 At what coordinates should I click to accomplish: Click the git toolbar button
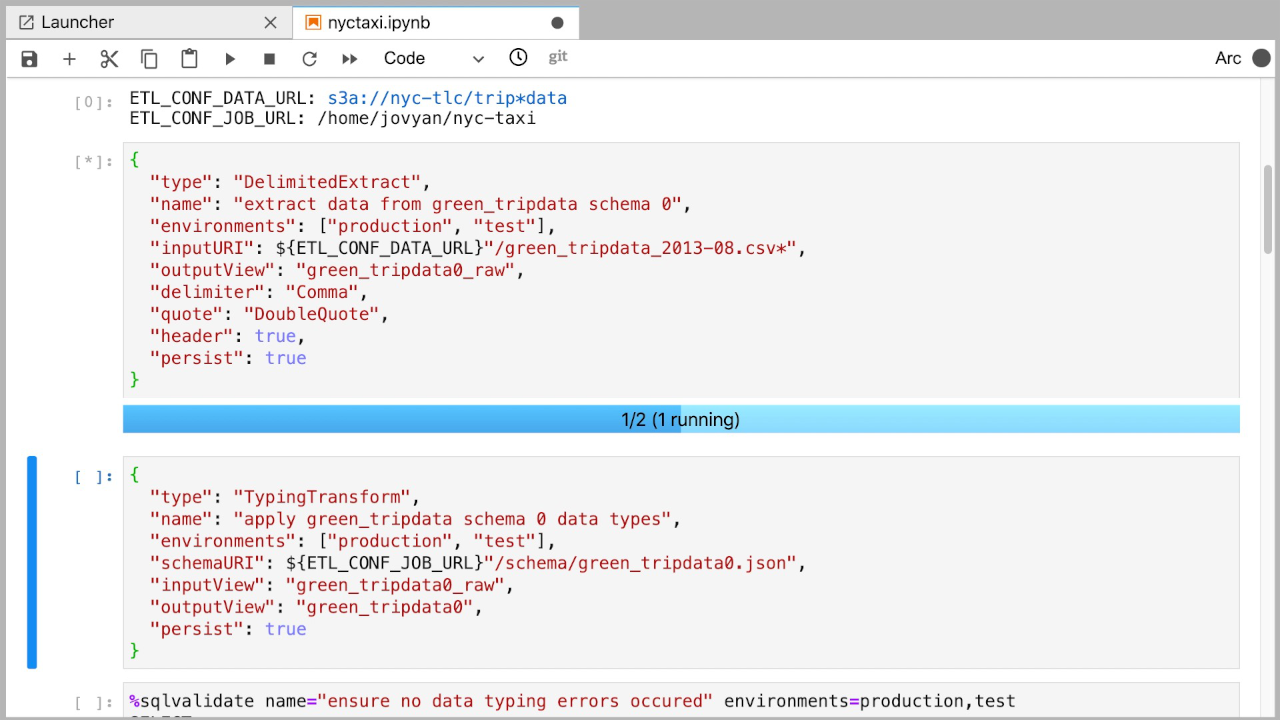click(558, 57)
